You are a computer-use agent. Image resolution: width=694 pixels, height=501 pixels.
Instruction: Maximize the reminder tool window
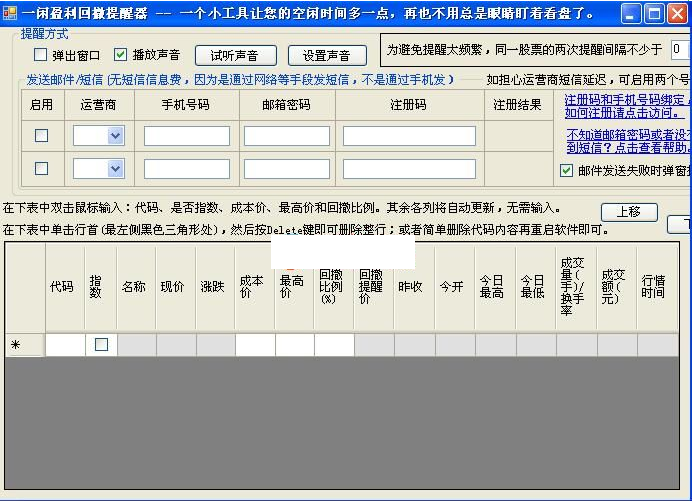pos(653,14)
